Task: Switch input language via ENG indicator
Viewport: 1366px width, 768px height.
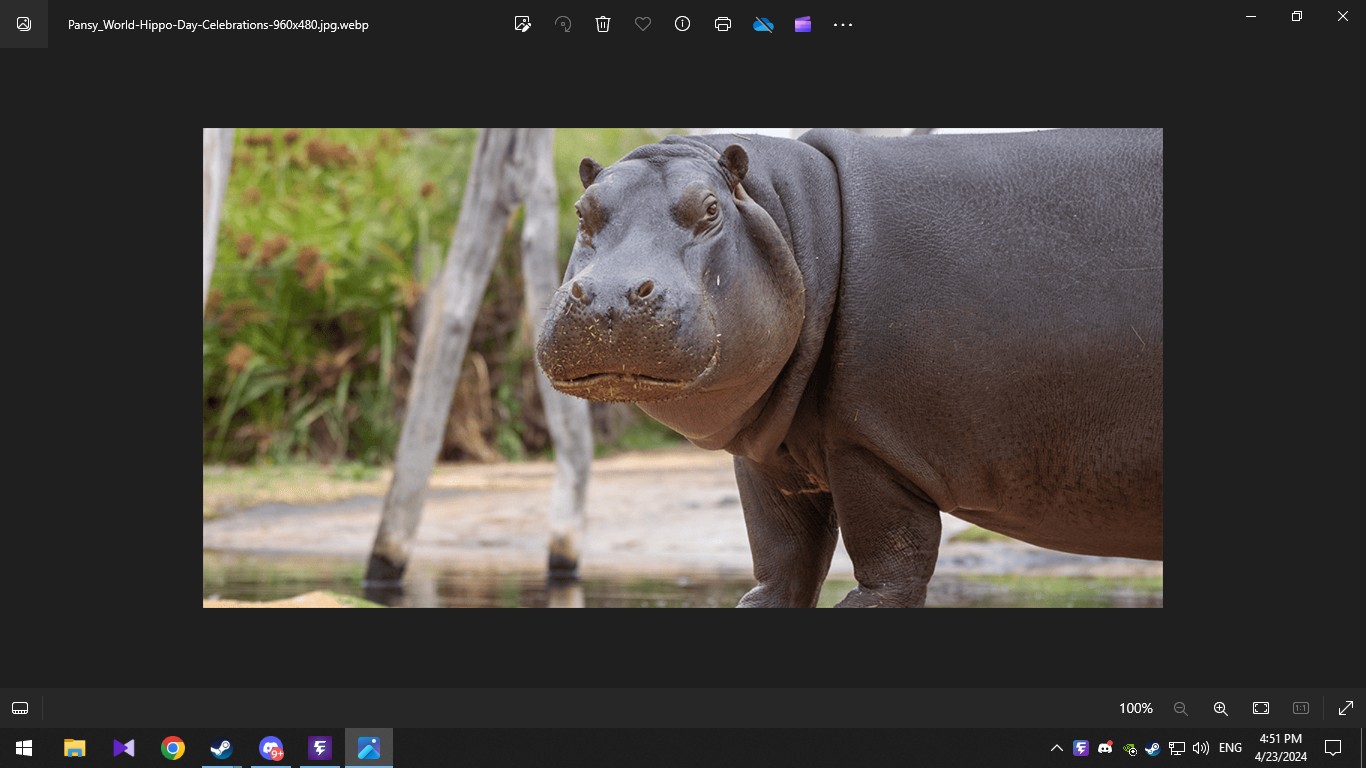Action: (x=1230, y=748)
